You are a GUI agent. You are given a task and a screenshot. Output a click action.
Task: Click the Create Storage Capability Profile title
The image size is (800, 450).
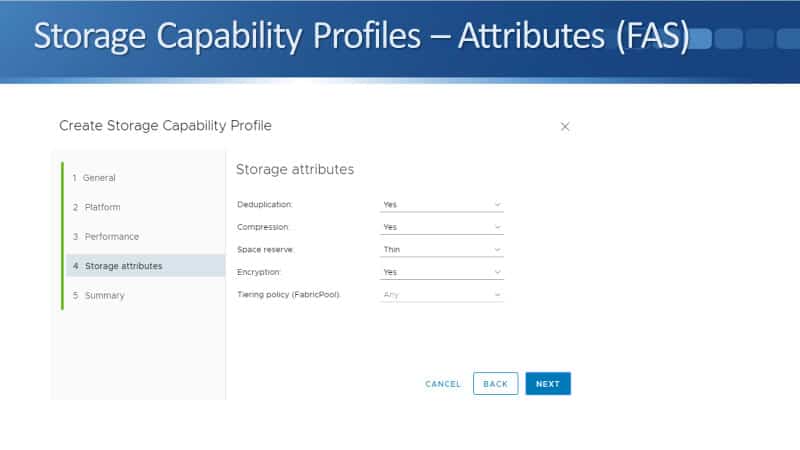click(x=165, y=126)
